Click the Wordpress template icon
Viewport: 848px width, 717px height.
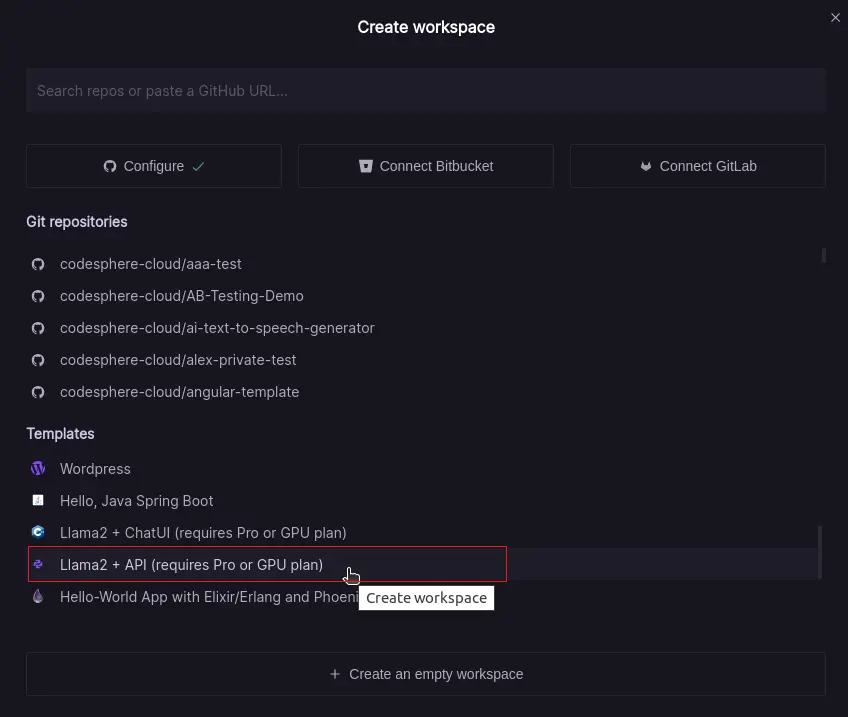(x=38, y=468)
